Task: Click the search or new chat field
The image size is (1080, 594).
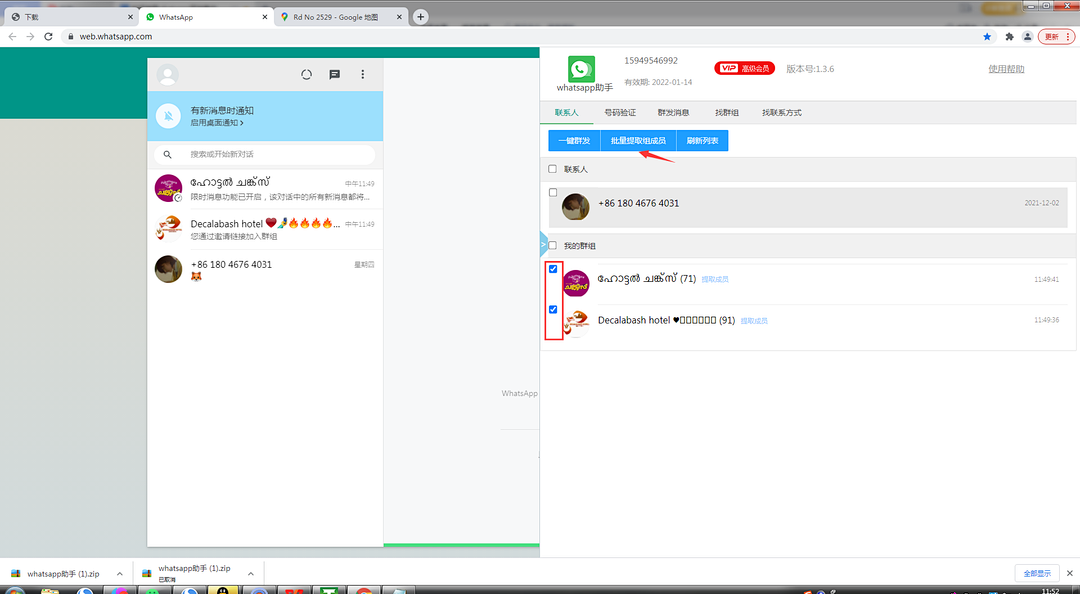Action: 265,154
